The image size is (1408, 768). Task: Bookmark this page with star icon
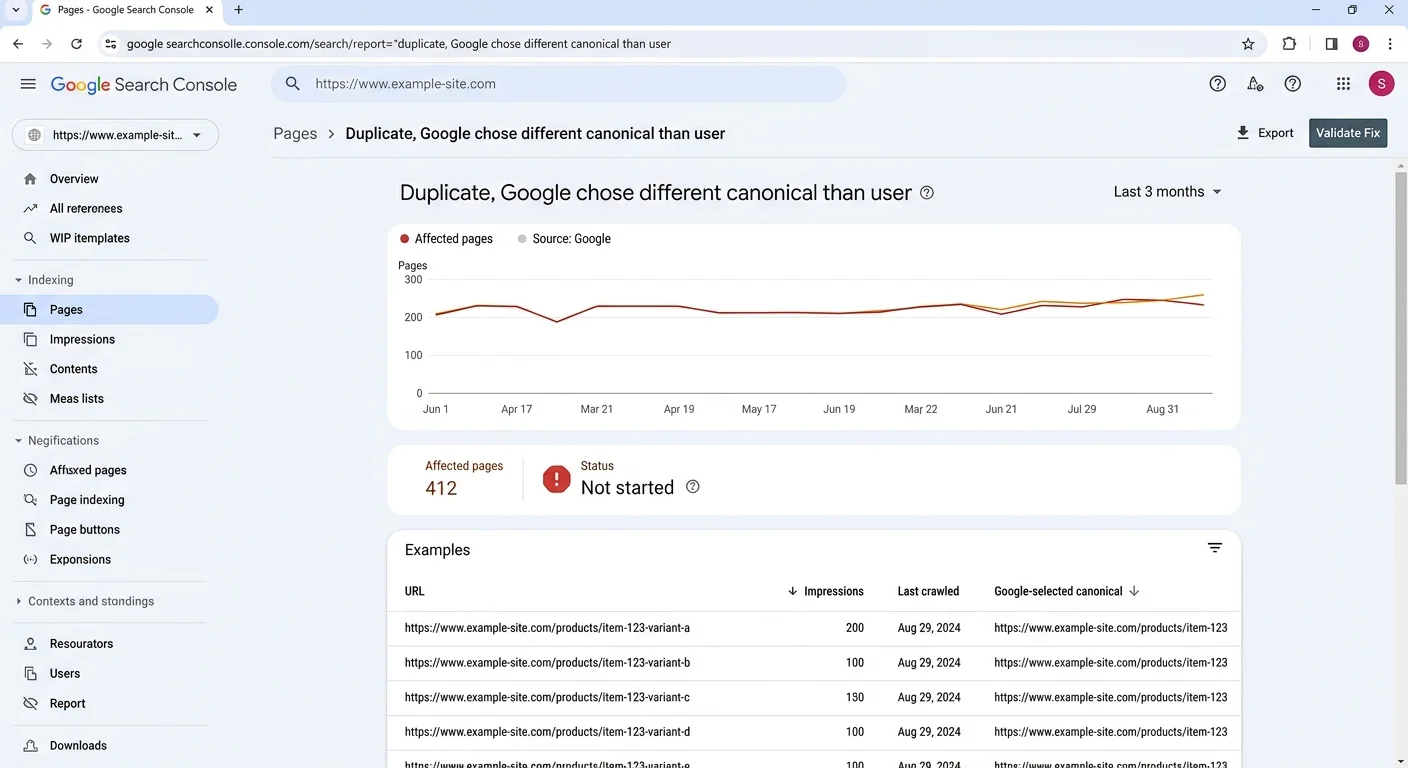click(x=1248, y=44)
